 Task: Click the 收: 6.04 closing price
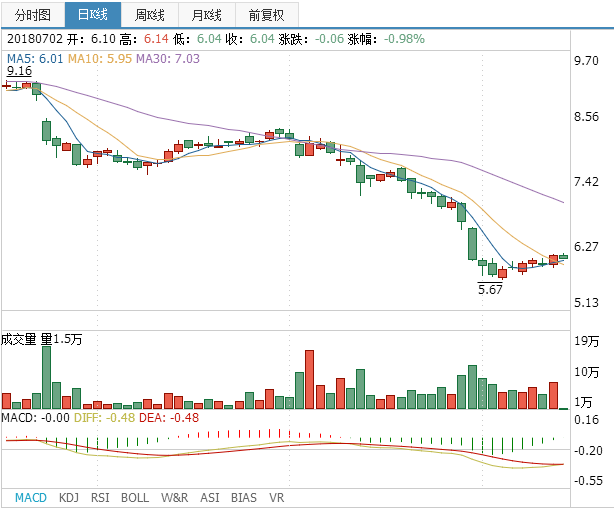(x=250, y=39)
